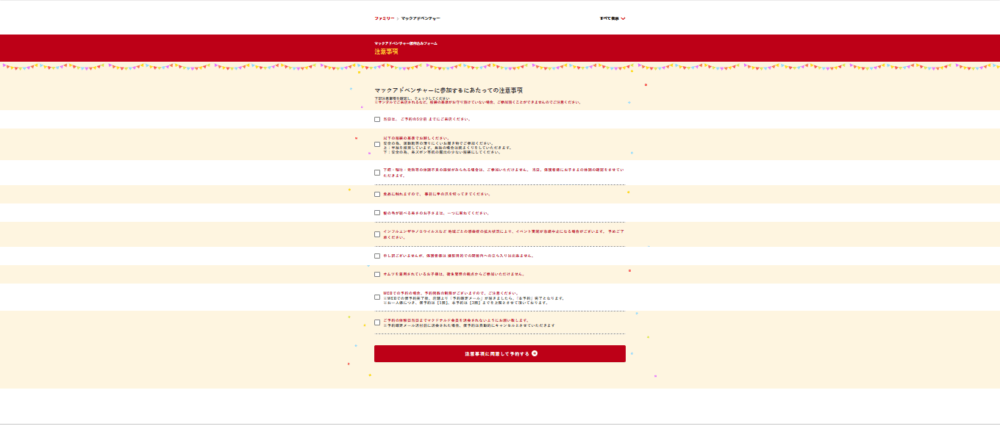
Task: Check the WEB予約 reservation limit checkbox
Action: [x=377, y=297]
